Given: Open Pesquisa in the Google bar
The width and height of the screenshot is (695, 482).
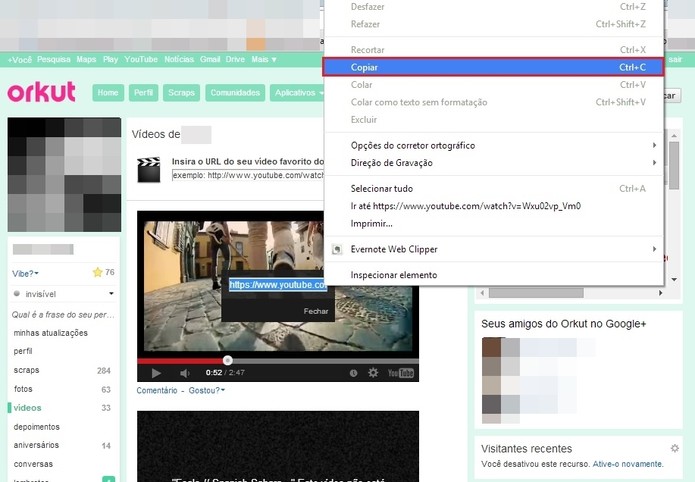Looking at the screenshot, I should 54,59.
